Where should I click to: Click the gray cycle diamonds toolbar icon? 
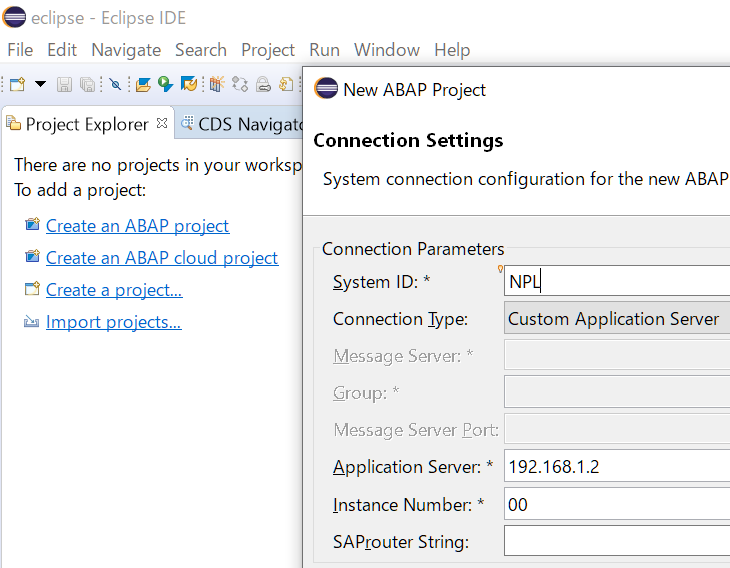pos(240,84)
